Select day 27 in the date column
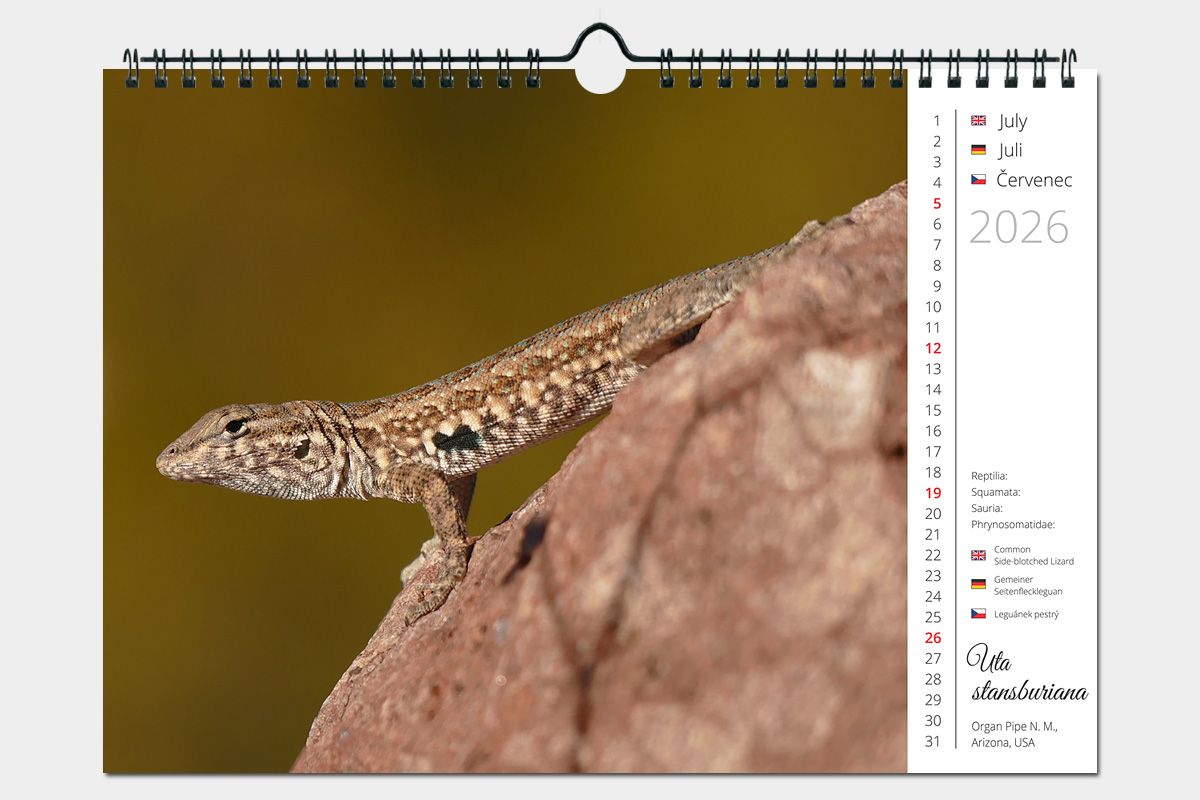 point(933,658)
